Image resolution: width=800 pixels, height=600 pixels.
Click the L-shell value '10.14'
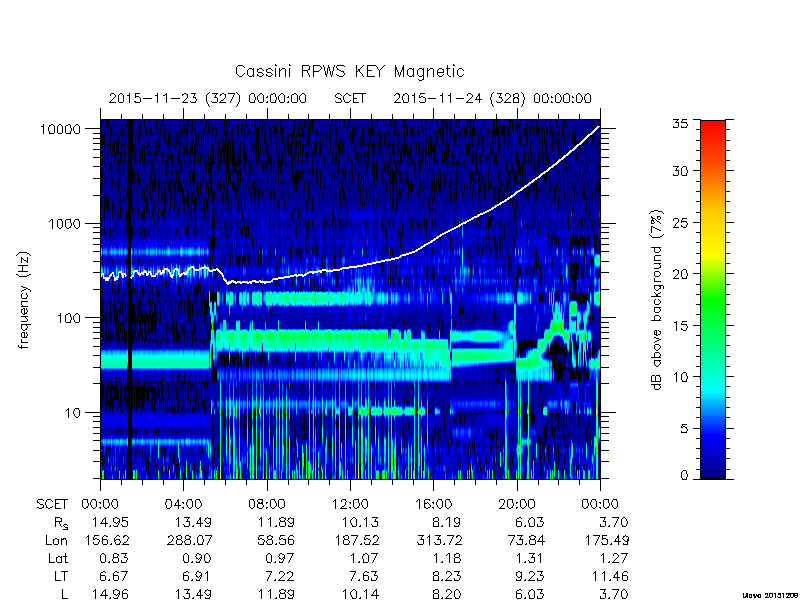point(360,593)
